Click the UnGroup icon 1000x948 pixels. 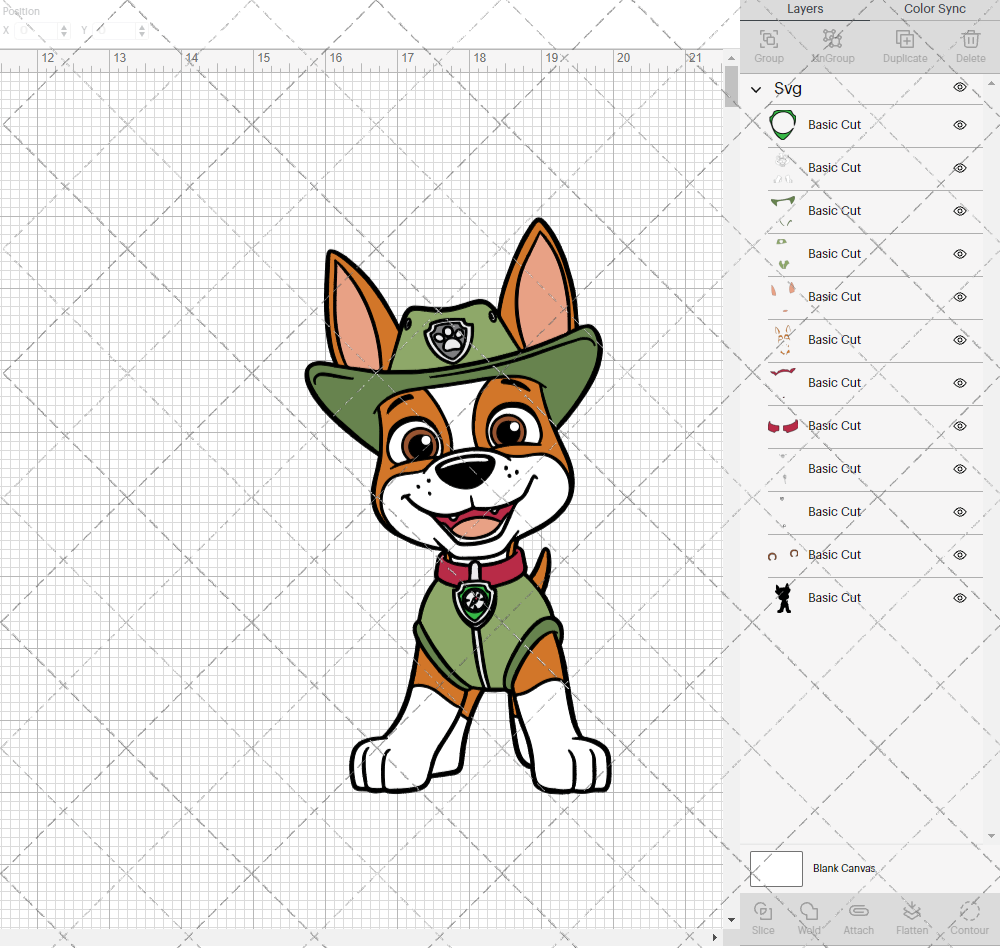pos(832,39)
